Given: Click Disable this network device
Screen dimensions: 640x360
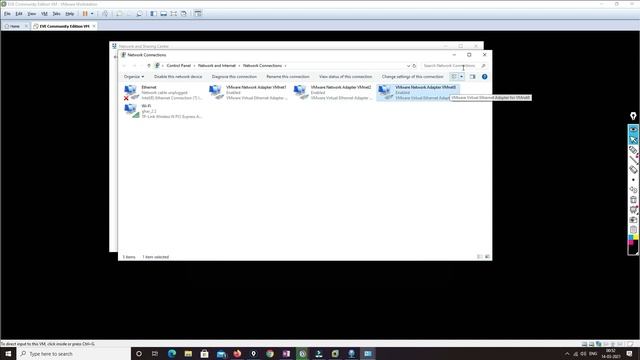Looking at the screenshot, I should click(x=178, y=77).
